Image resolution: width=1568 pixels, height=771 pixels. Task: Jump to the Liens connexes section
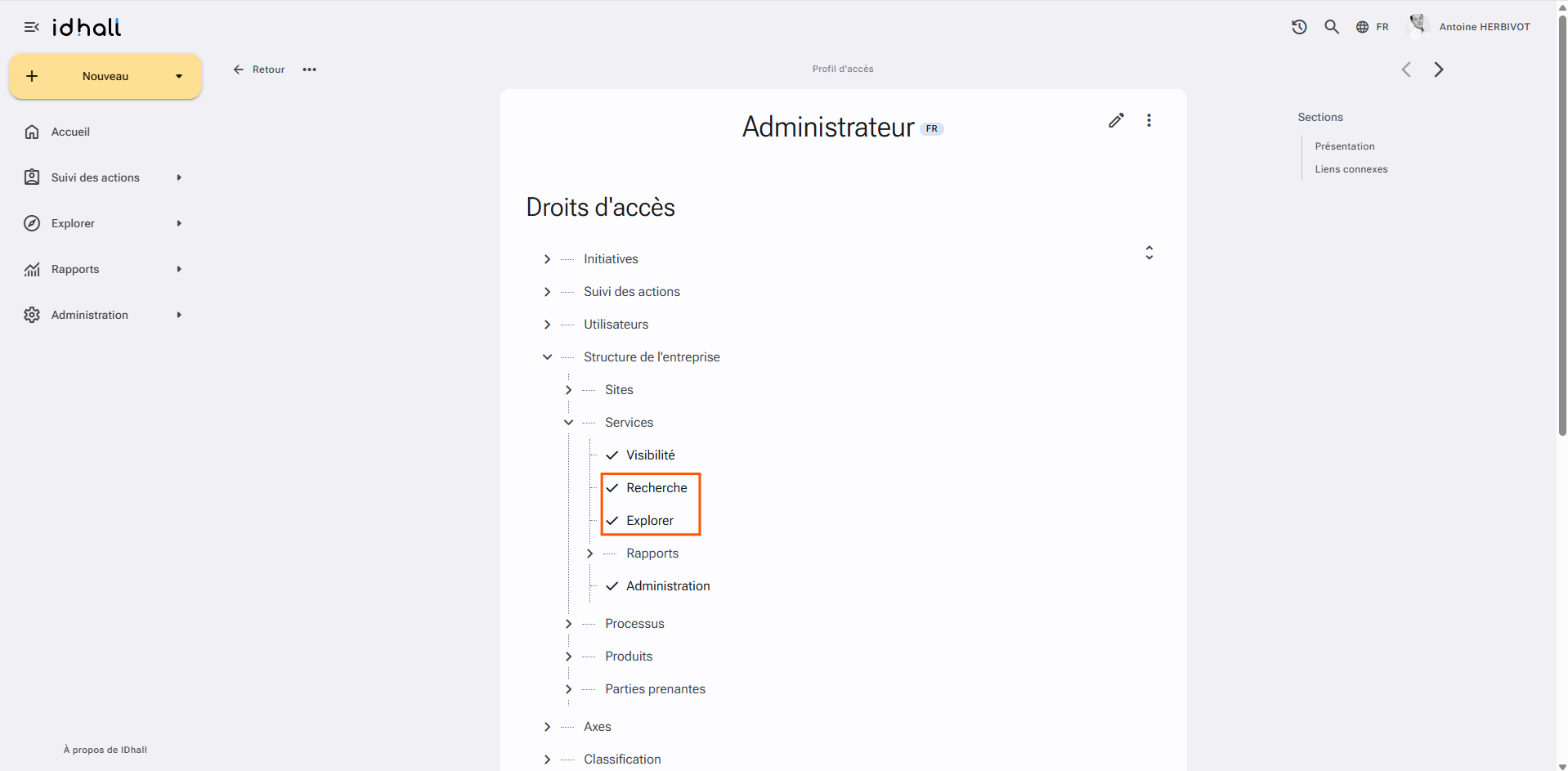point(1351,169)
